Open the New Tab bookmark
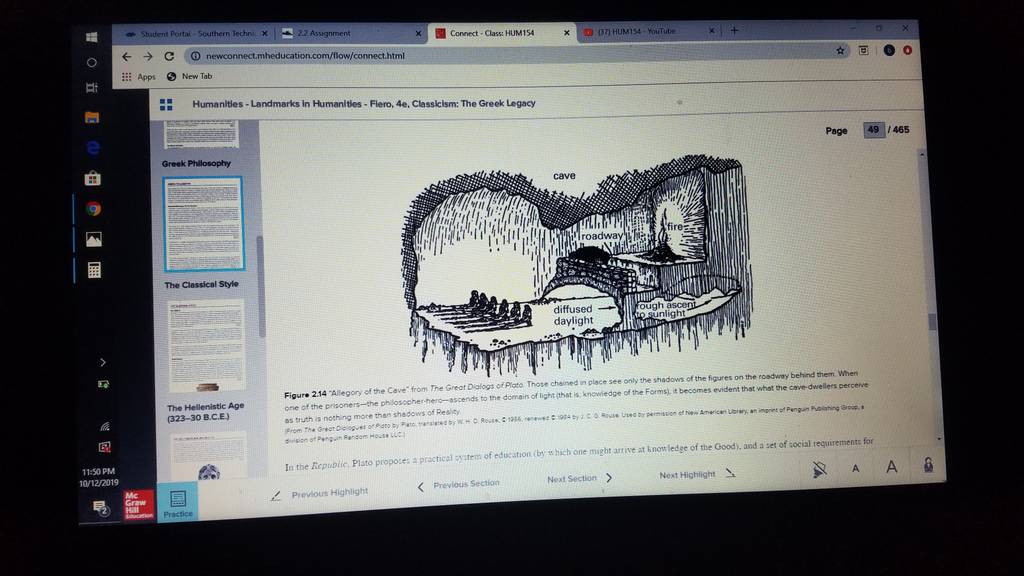Screen dimensions: 1024x576 (x=189, y=76)
